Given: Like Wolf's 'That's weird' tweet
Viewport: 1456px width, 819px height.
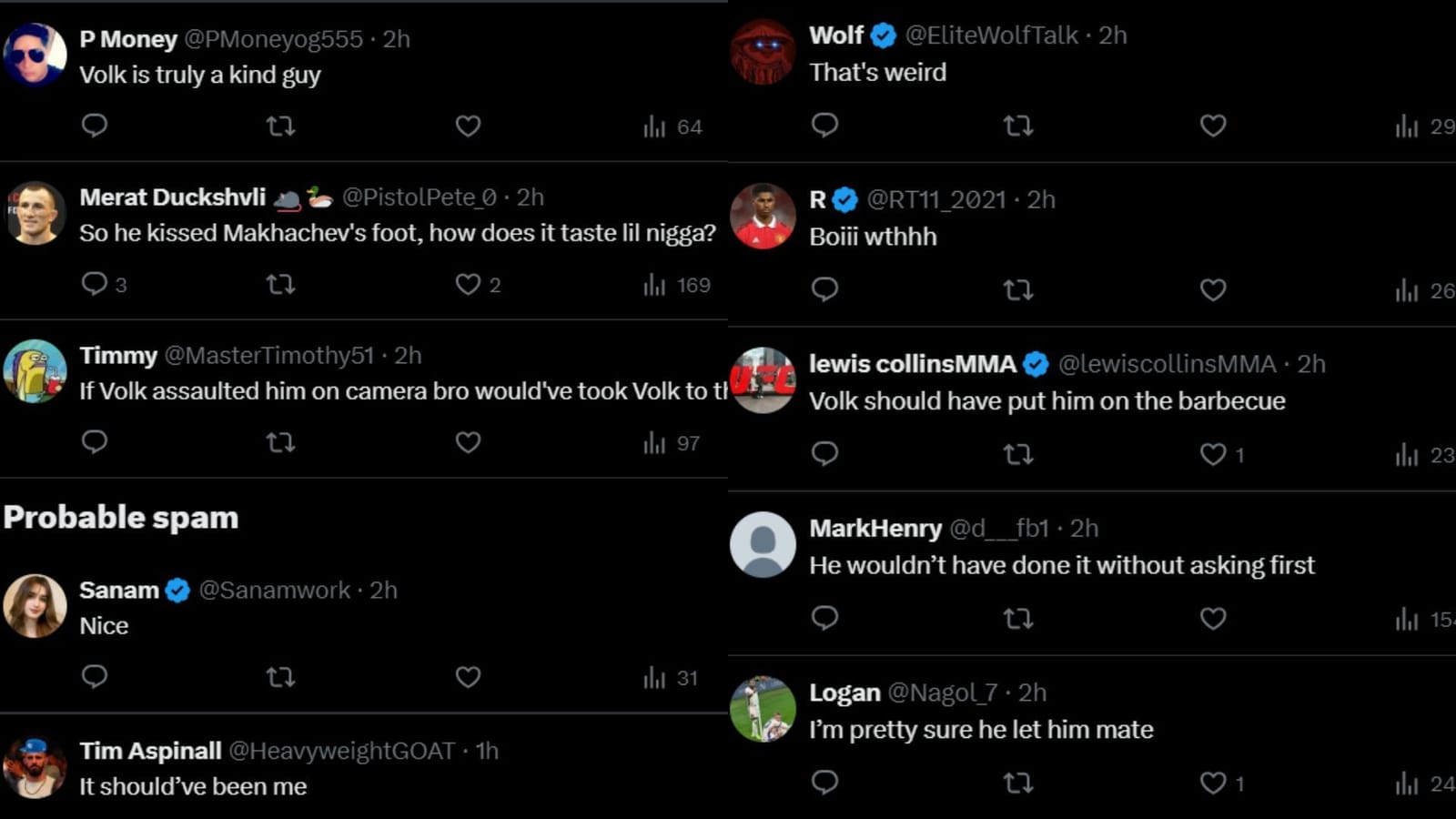Looking at the screenshot, I should coord(1212,126).
